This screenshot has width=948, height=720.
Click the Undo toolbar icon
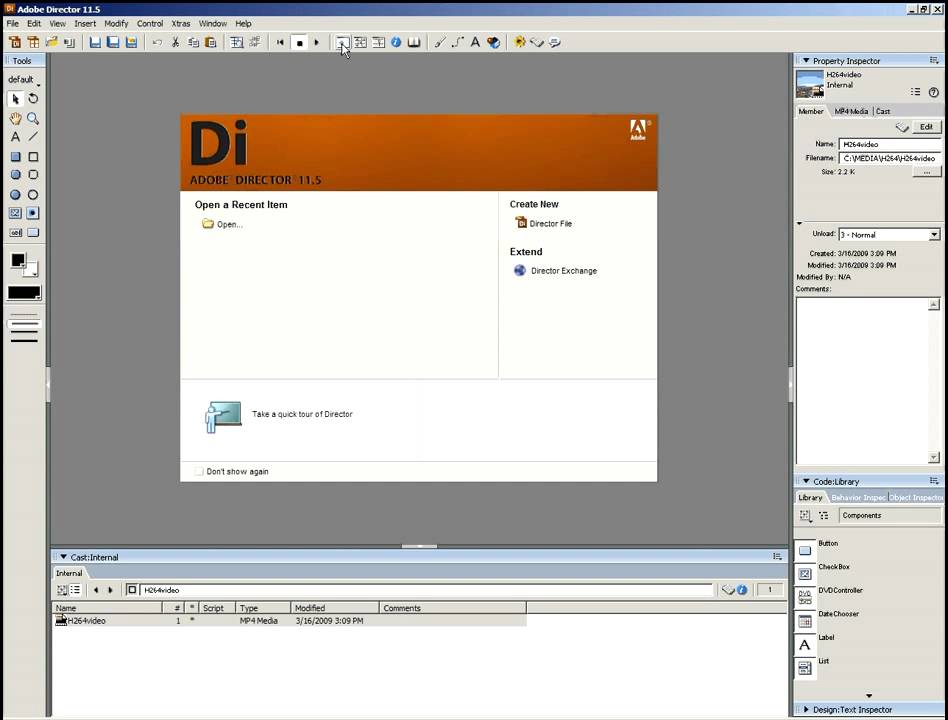click(x=157, y=42)
